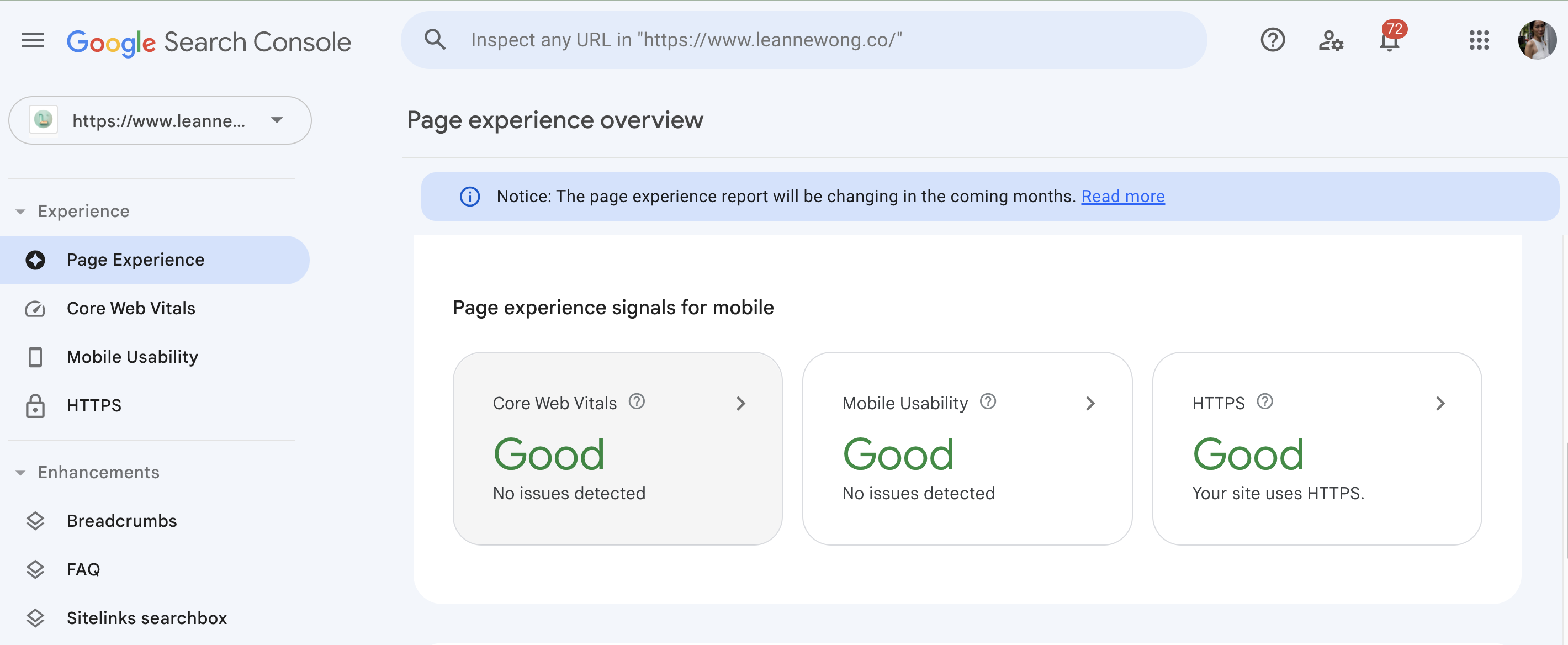This screenshot has height=645, width=1568.
Task: Click the Breadcrumbs layers icon
Action: tap(35, 521)
